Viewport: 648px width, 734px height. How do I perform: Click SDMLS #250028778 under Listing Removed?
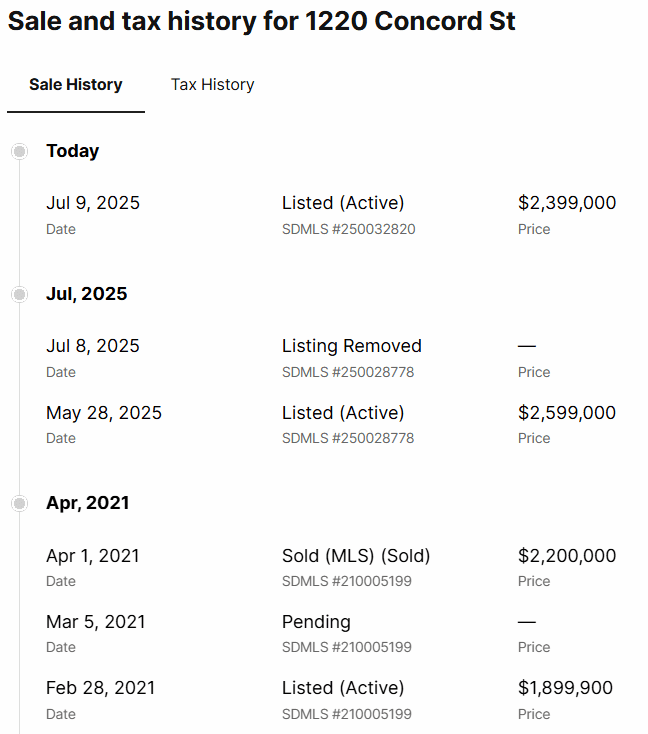(x=348, y=372)
